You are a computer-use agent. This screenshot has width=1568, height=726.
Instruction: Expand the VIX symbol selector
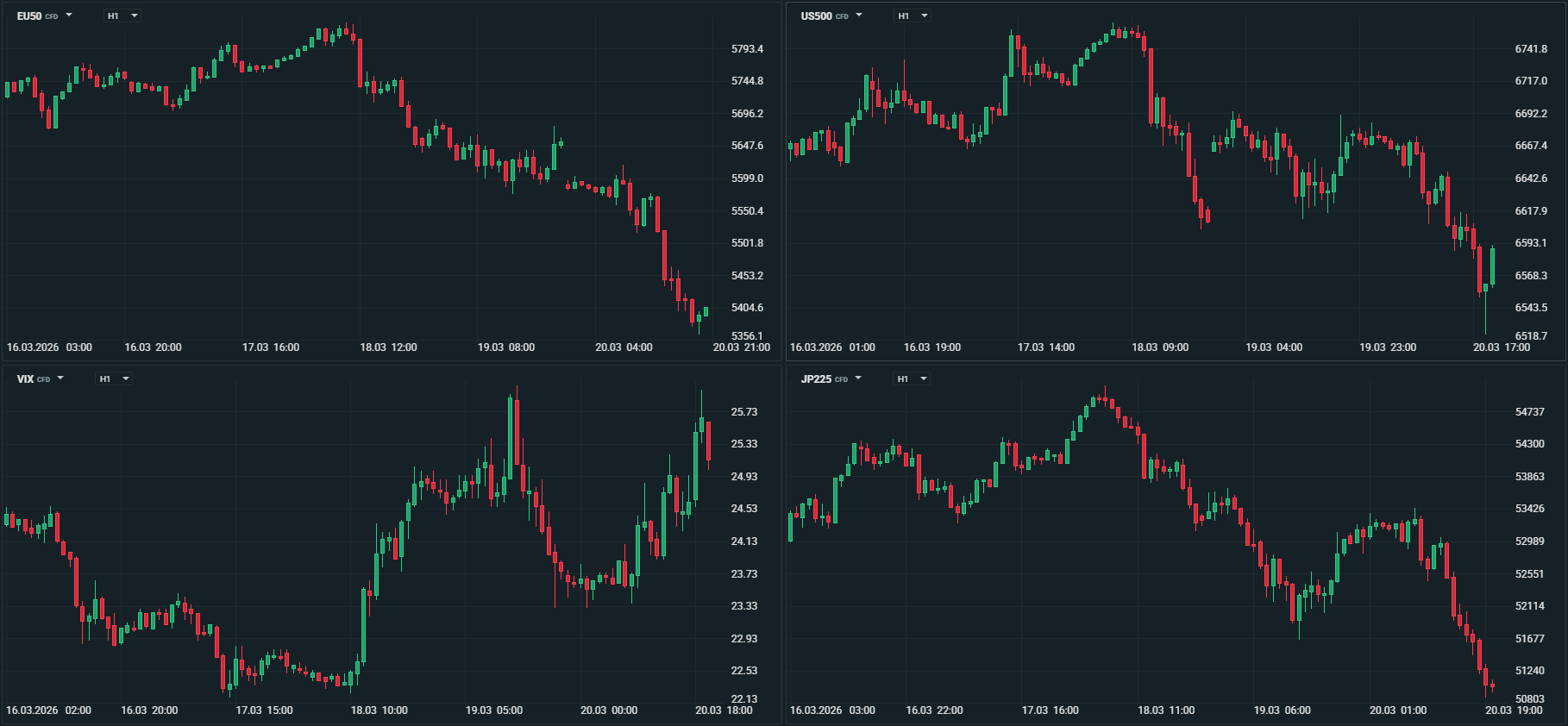coord(40,379)
